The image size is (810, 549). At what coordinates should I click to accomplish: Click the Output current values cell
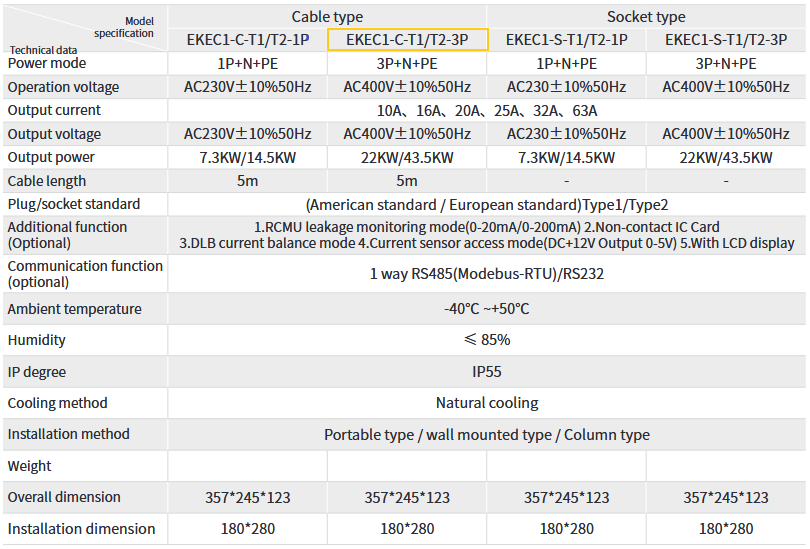pyautogui.click(x=487, y=110)
